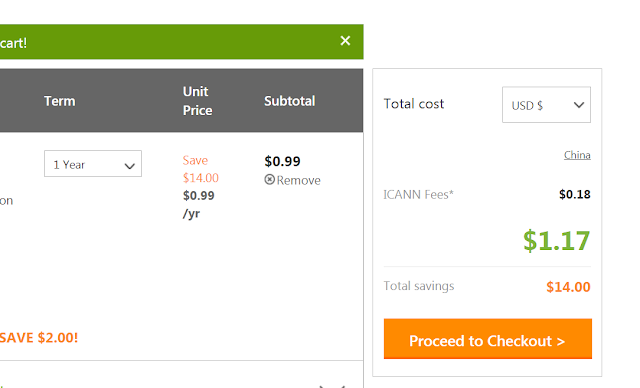Click the circled X remove icon
Viewport: 640px width, 388px height.
coord(269,180)
